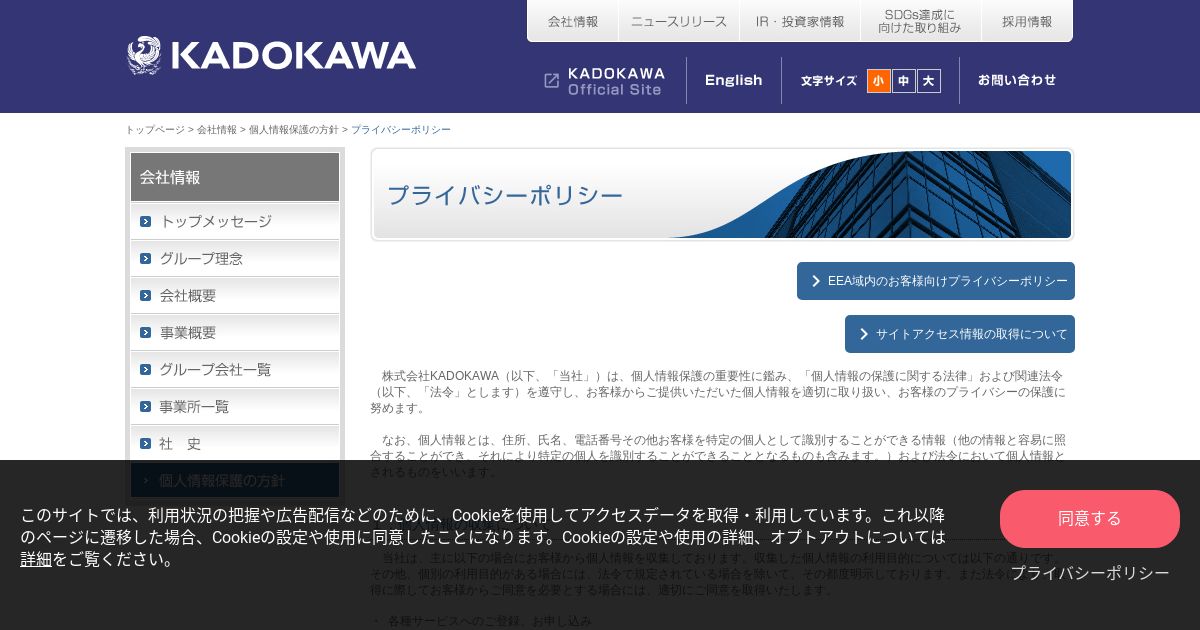Click the arrow icon next to トップメッセージ
The image size is (1200, 630).
pyautogui.click(x=145, y=221)
